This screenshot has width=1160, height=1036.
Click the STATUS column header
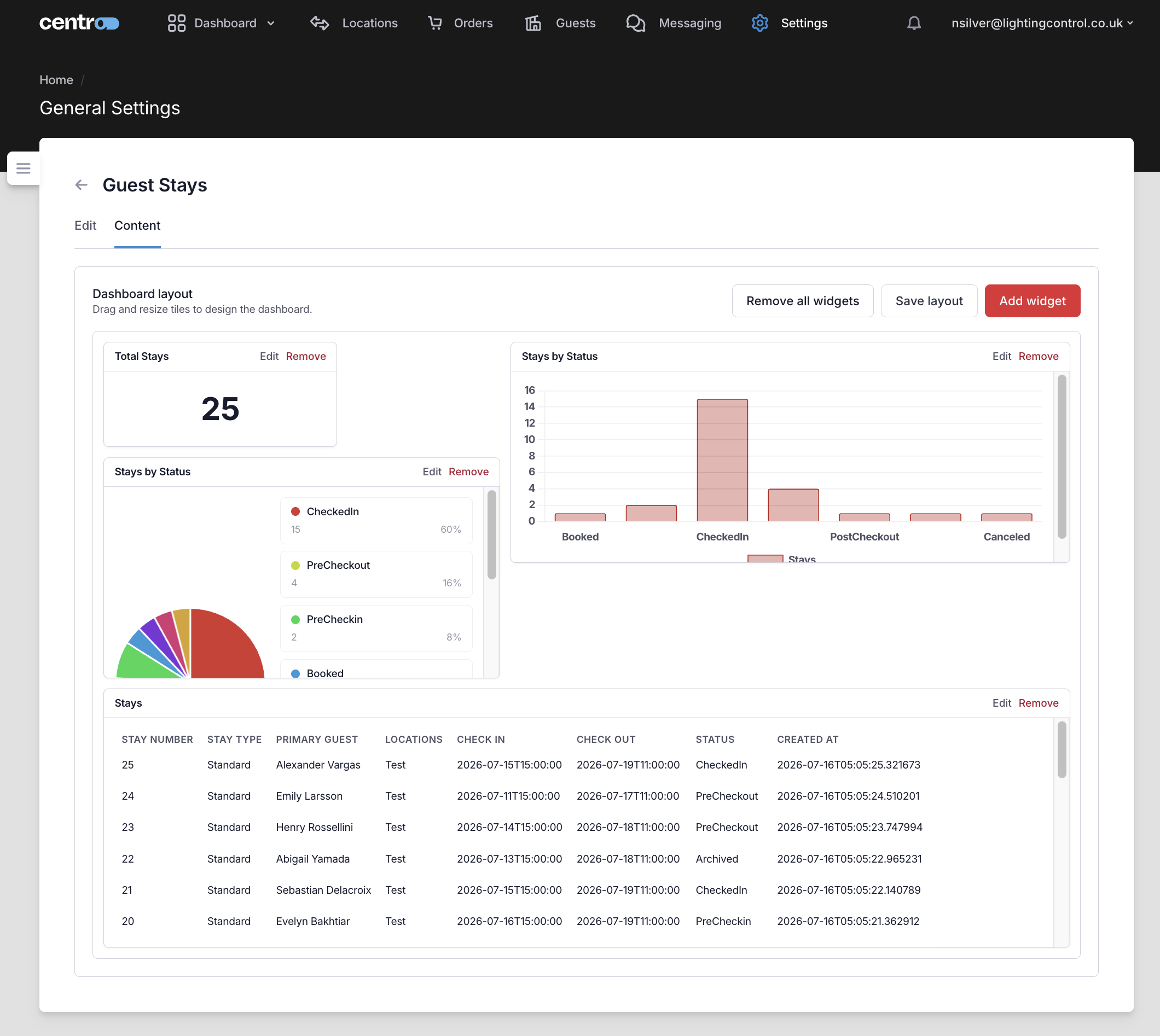click(715, 740)
